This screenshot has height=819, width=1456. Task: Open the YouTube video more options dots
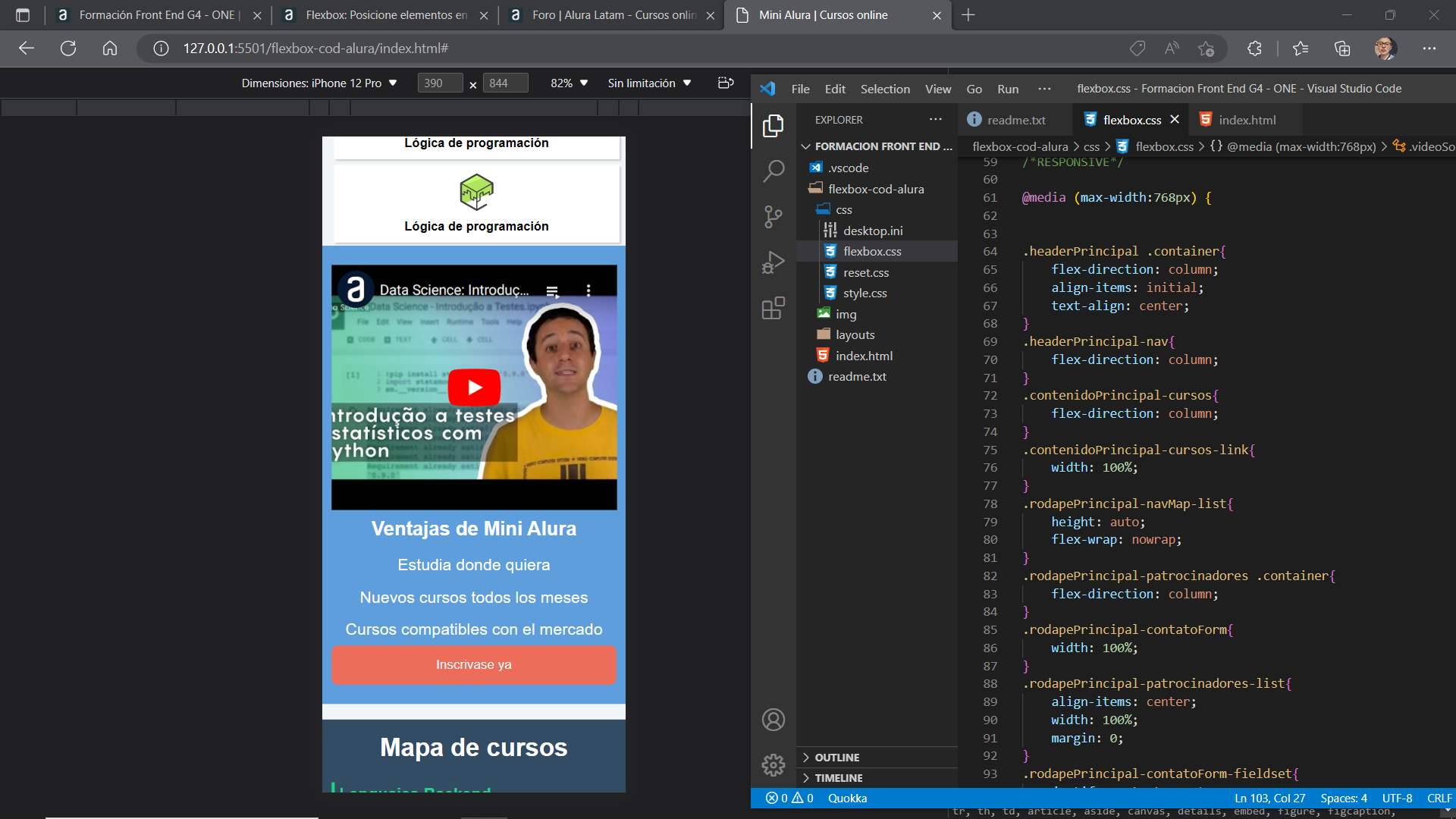coord(588,290)
